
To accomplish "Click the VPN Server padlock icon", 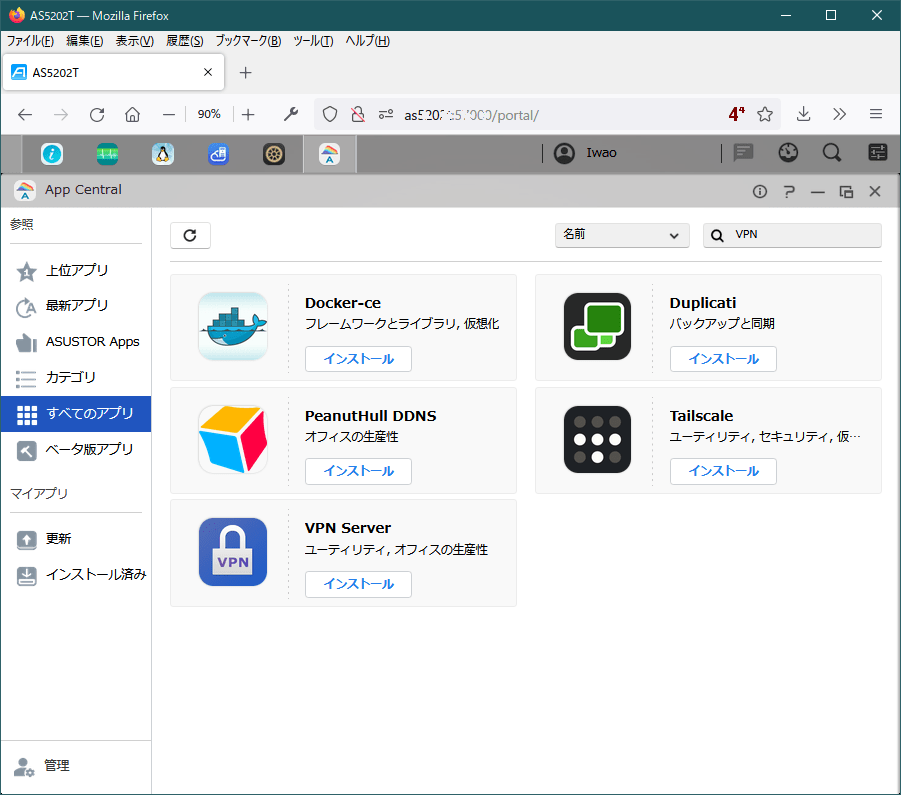I will click(233, 552).
